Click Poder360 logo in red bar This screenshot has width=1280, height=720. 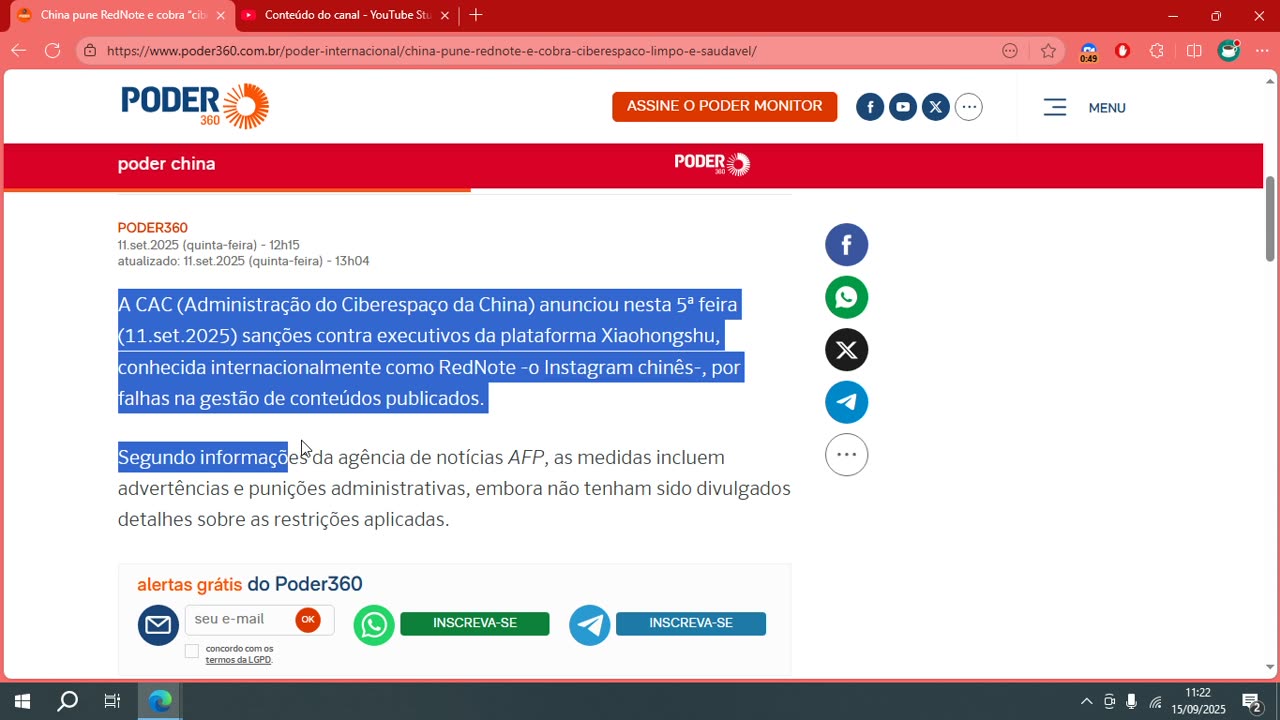tap(712, 164)
